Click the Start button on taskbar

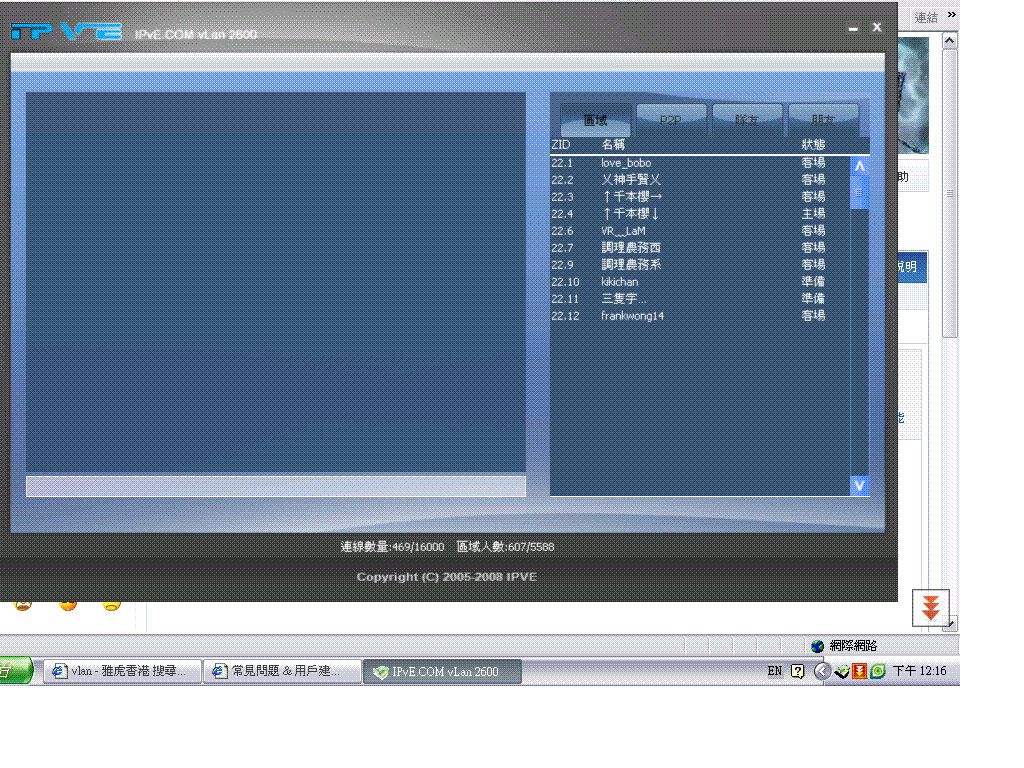[16, 671]
